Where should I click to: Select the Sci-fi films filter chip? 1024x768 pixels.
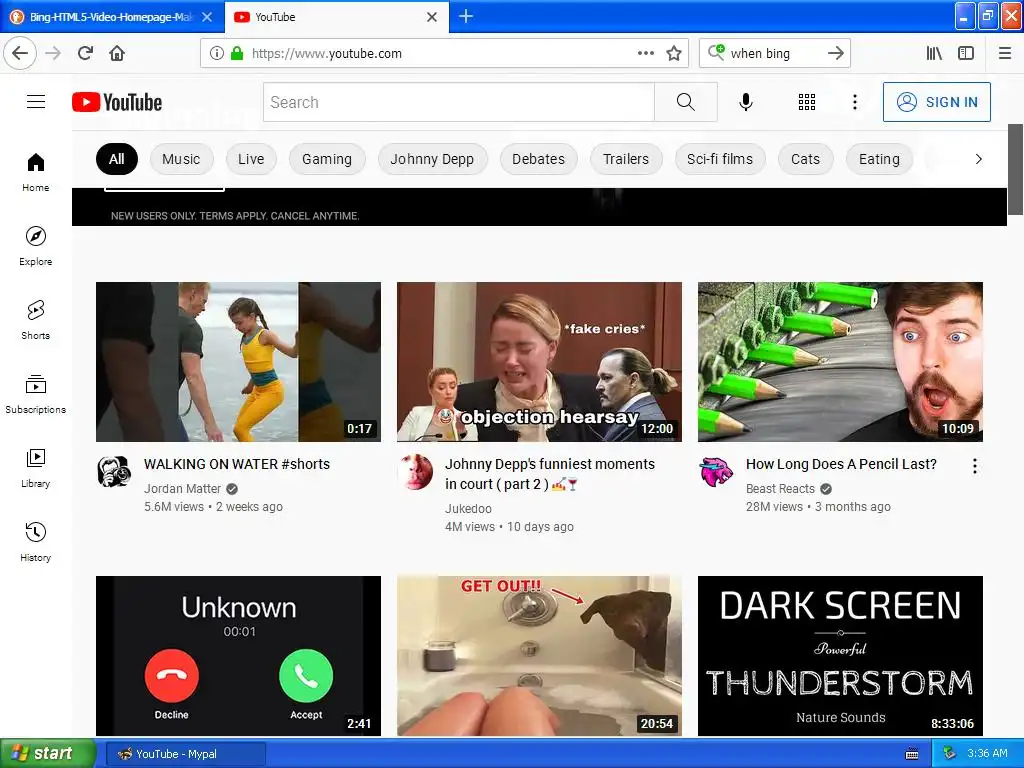coord(720,159)
